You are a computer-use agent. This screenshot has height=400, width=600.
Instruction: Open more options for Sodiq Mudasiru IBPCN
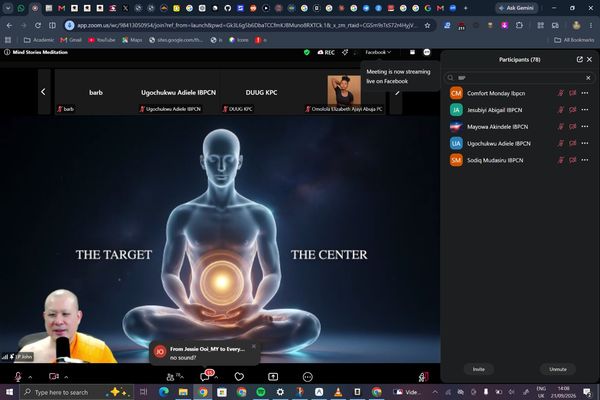[x=585, y=160]
